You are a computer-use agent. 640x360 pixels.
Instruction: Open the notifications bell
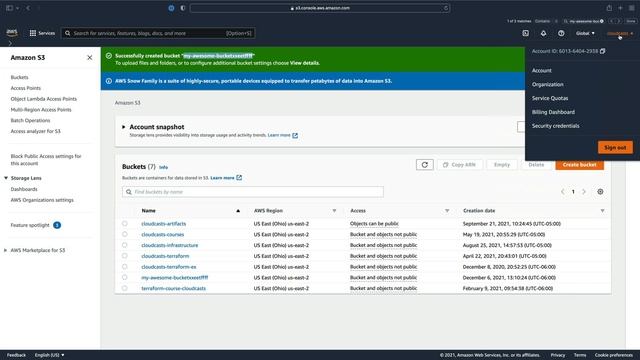tap(543, 33)
